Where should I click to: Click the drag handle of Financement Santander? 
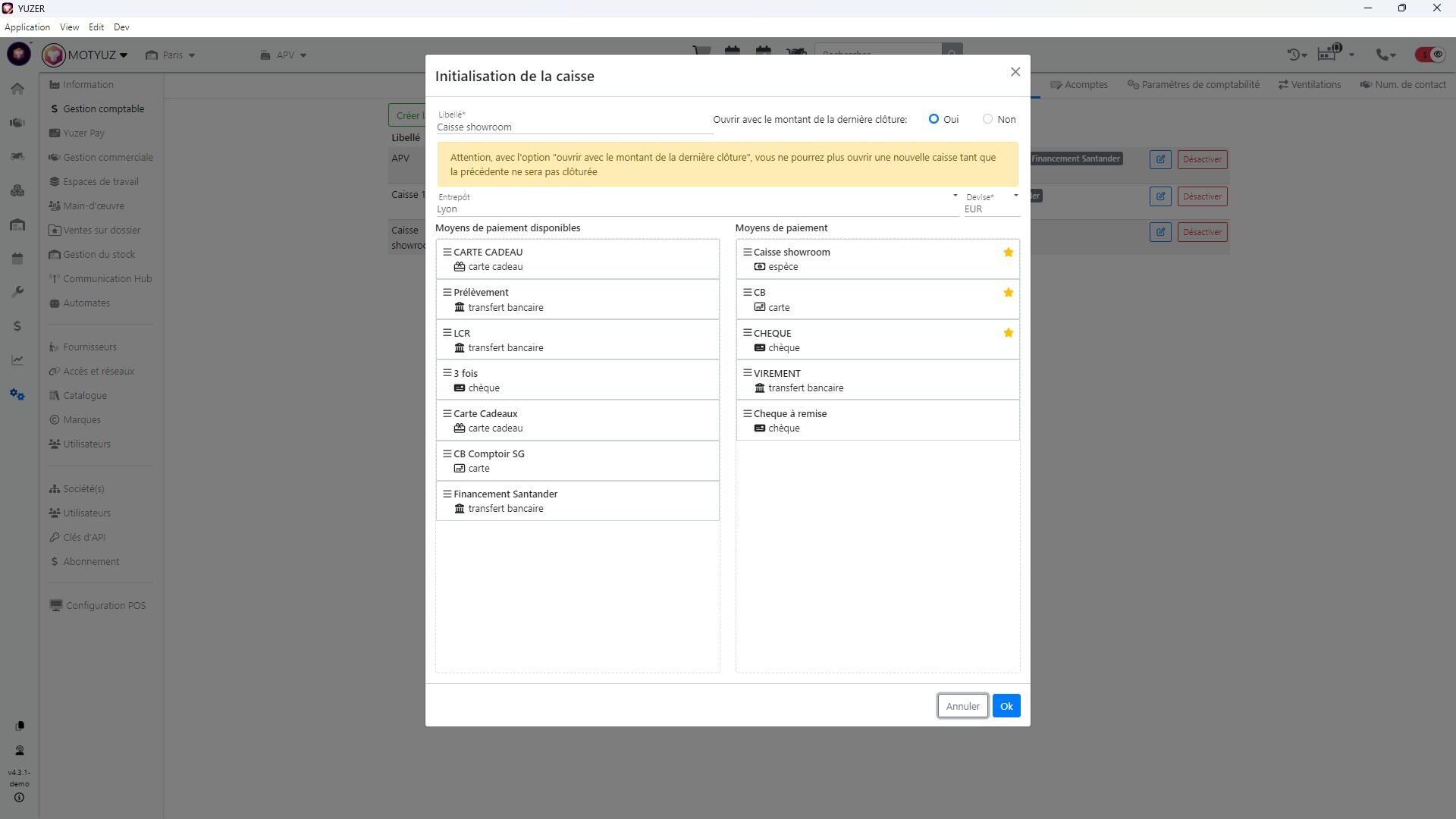point(447,494)
